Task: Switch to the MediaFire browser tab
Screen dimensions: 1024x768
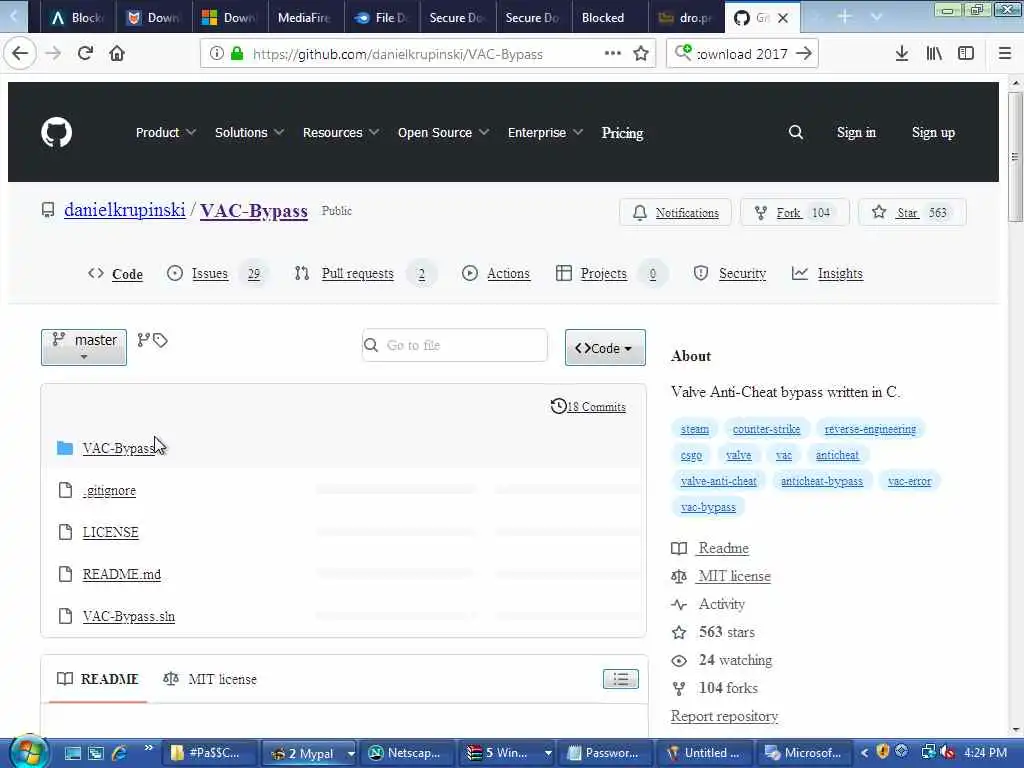Action: [306, 18]
